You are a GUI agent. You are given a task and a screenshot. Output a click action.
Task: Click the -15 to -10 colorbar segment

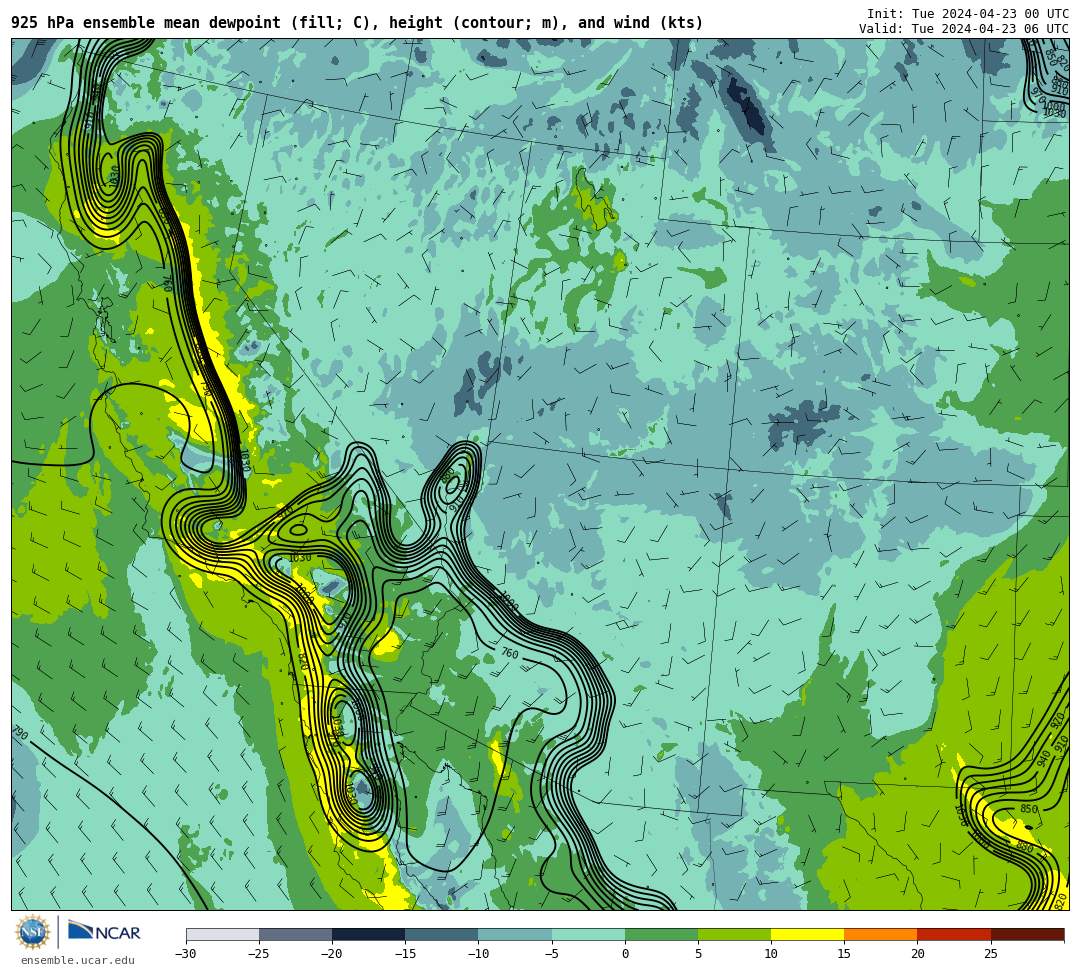click(442, 934)
